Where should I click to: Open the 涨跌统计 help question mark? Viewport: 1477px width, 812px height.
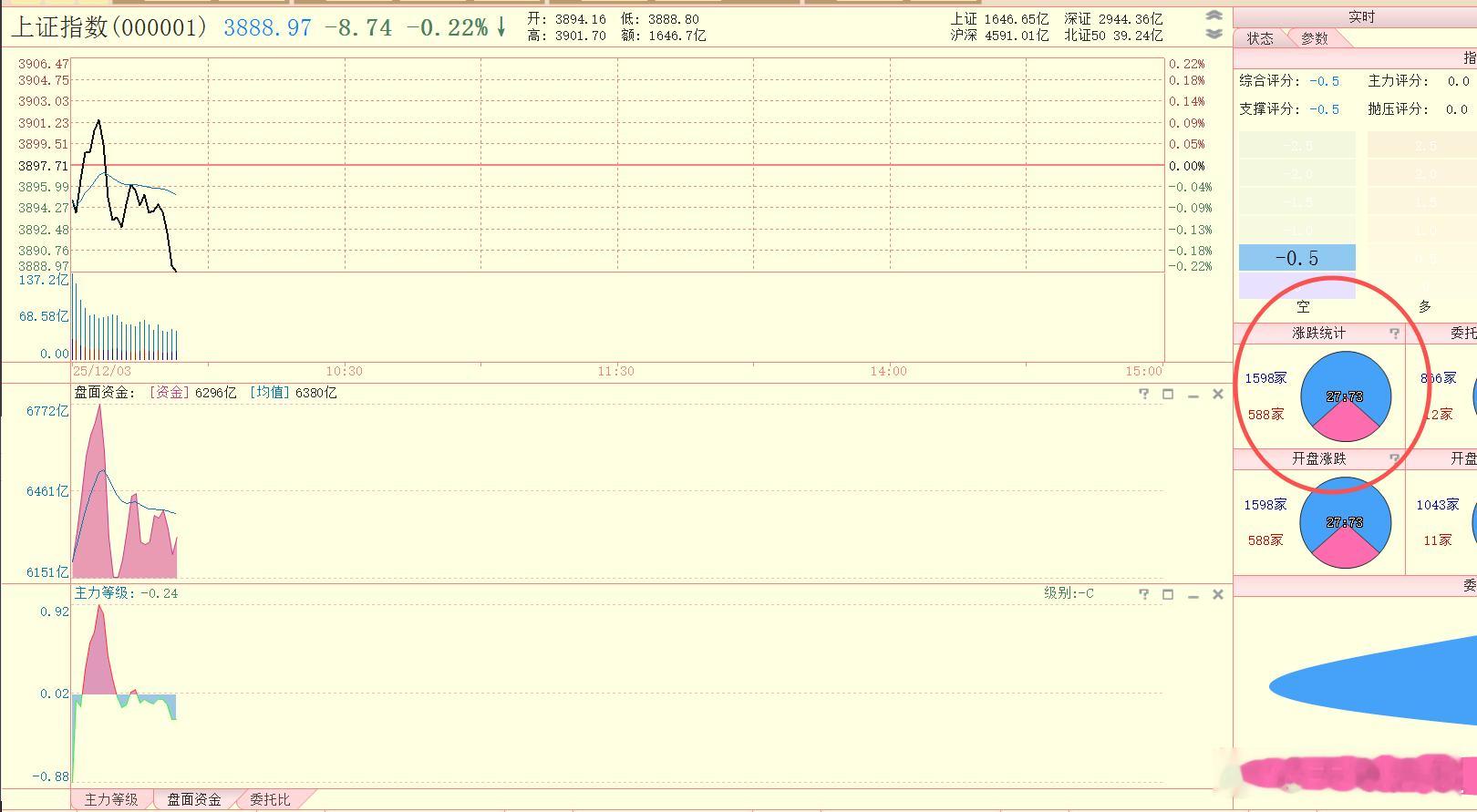1394,334
